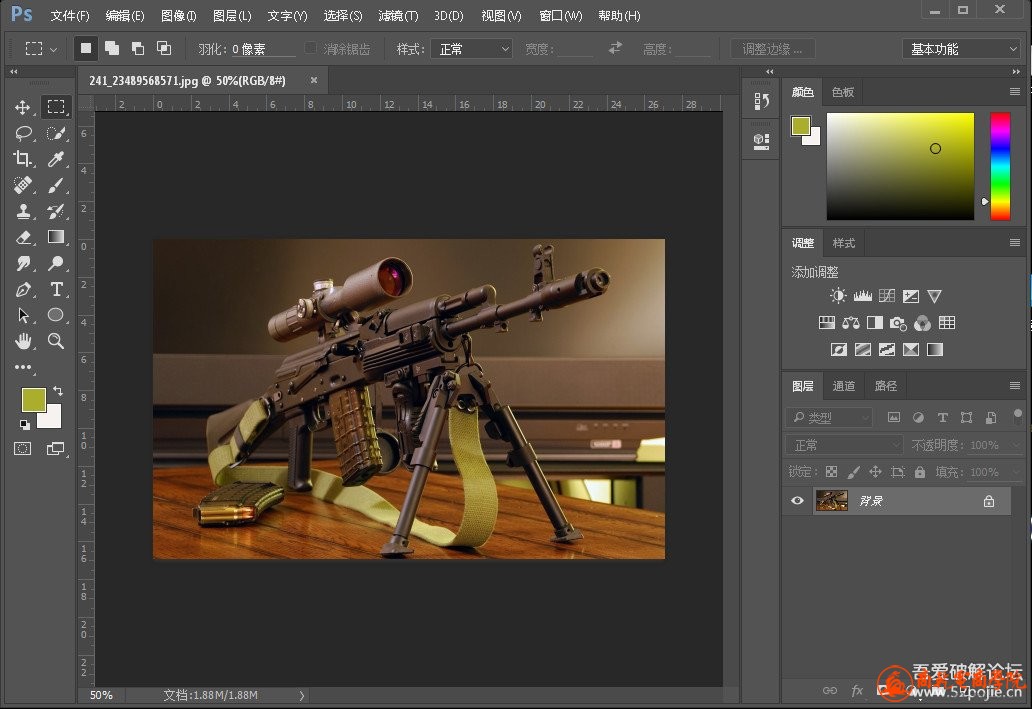Close the 241_23489568571.jpg document tab
This screenshot has width=1032, height=709.
pyautogui.click(x=314, y=80)
